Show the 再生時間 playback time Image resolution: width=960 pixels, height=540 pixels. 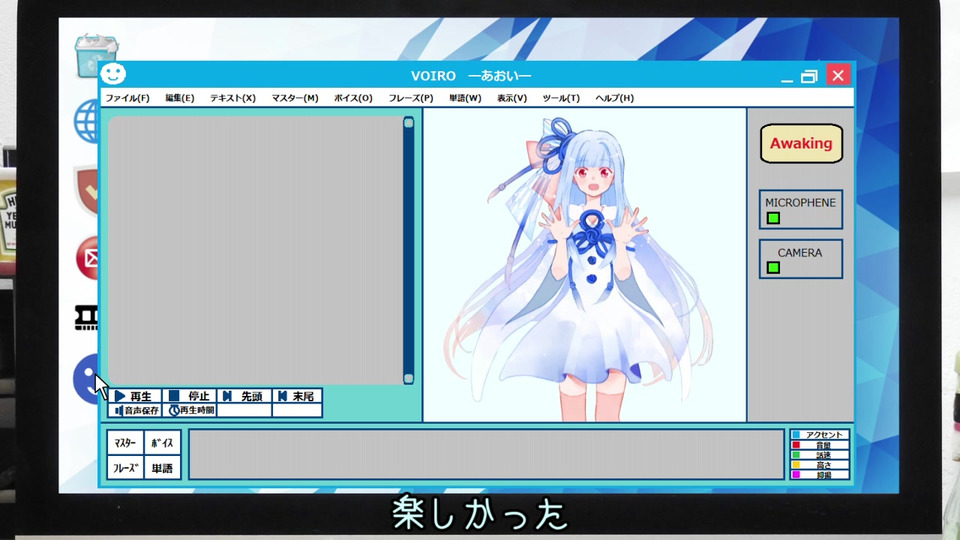190,410
